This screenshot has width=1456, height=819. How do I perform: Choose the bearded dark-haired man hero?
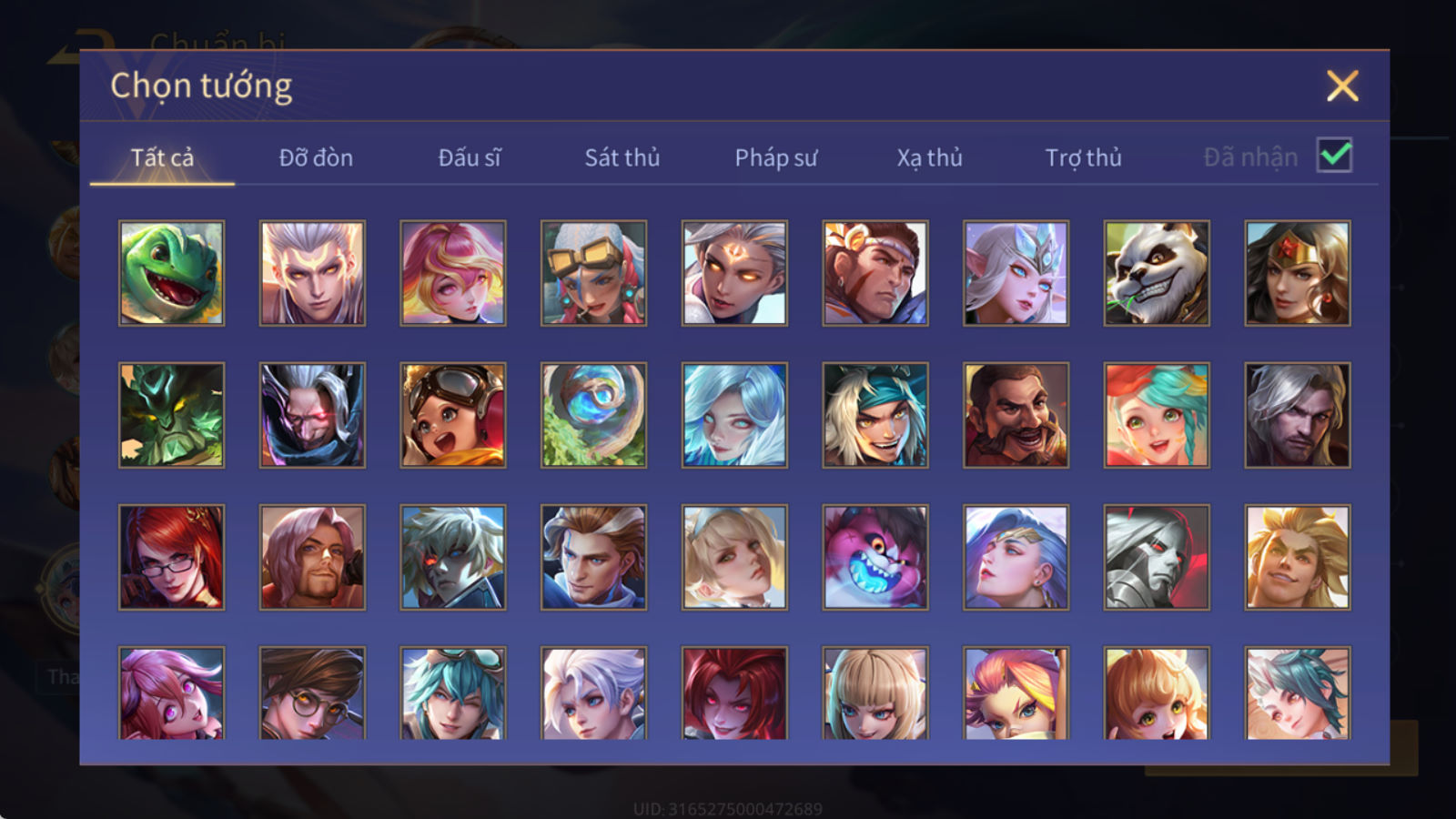click(x=1016, y=415)
